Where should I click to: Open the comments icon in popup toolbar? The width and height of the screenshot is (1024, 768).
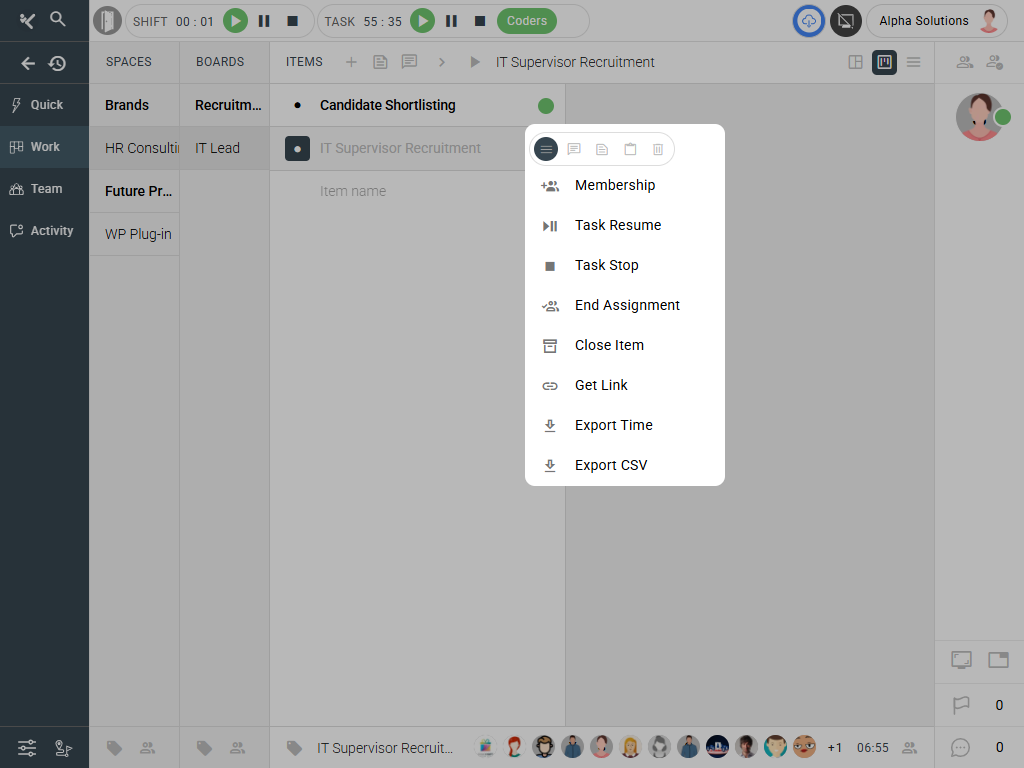[x=574, y=149]
